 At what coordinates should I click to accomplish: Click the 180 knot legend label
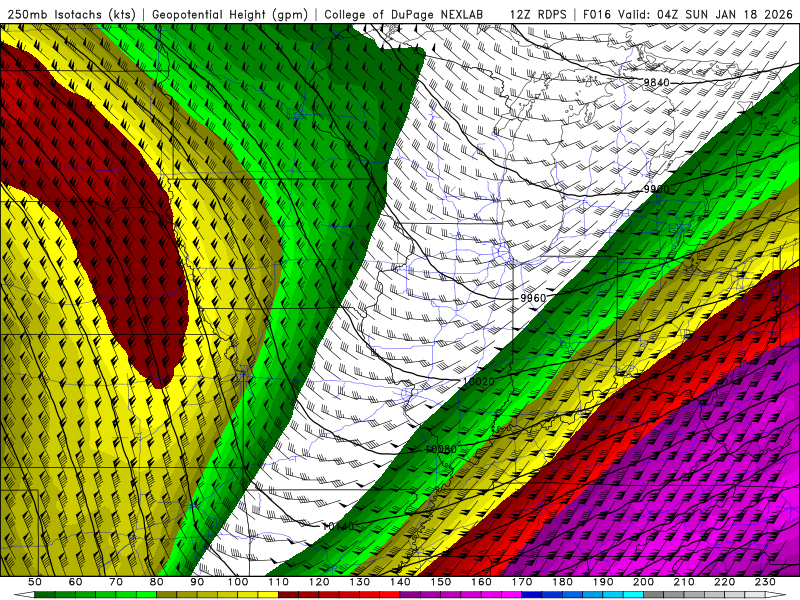(563, 582)
